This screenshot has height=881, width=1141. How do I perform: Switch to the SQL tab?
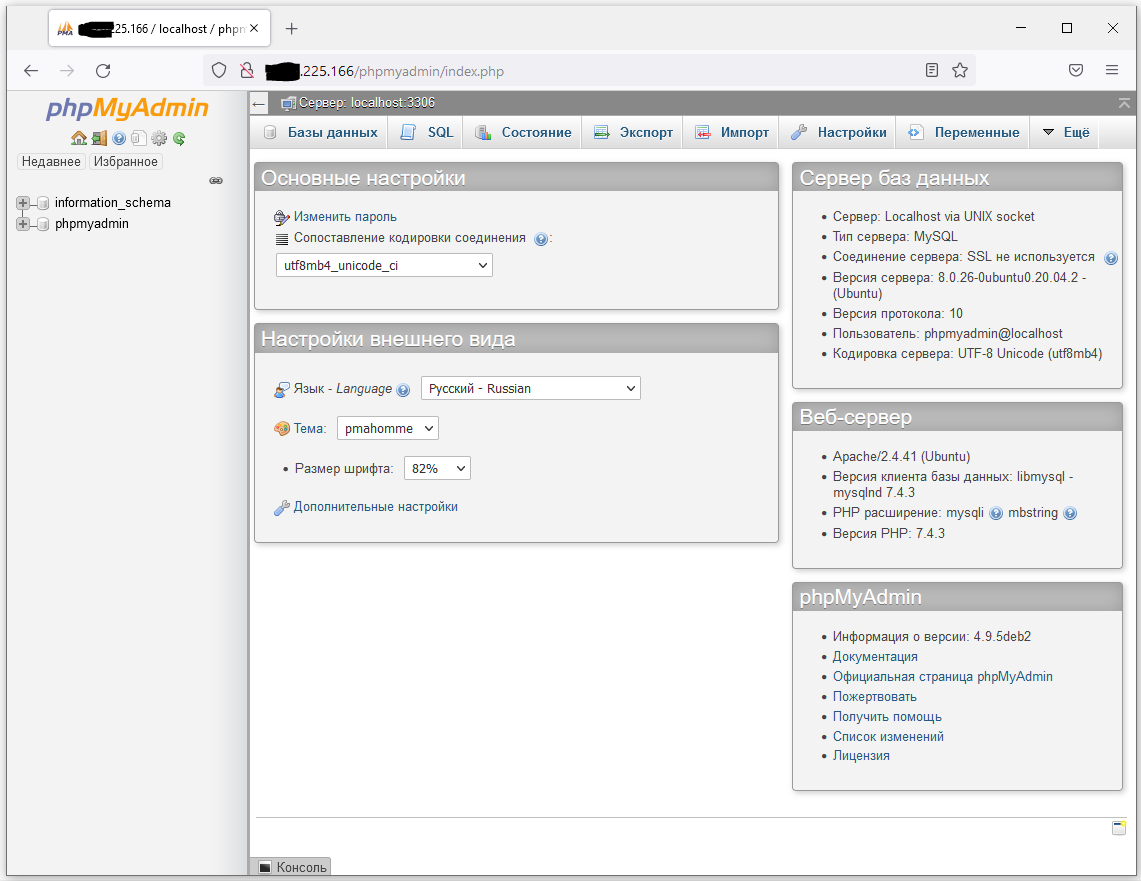click(427, 132)
